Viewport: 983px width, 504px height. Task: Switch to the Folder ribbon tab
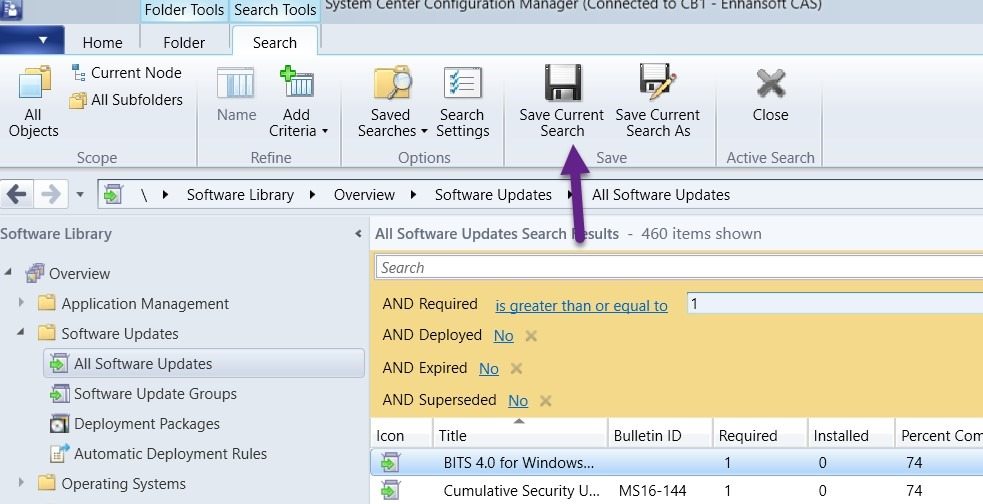click(x=184, y=43)
